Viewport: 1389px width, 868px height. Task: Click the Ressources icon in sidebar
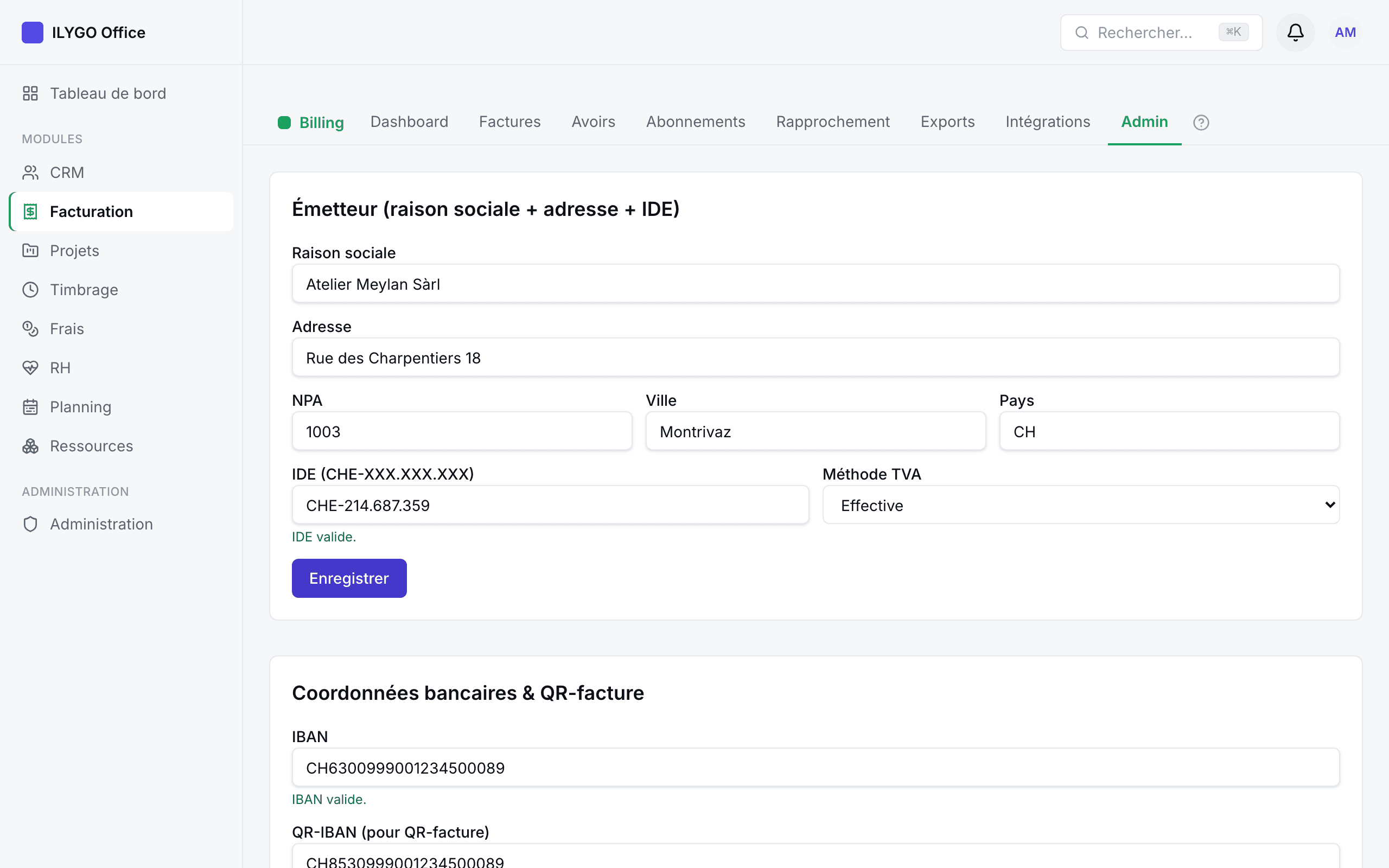pyautogui.click(x=30, y=445)
